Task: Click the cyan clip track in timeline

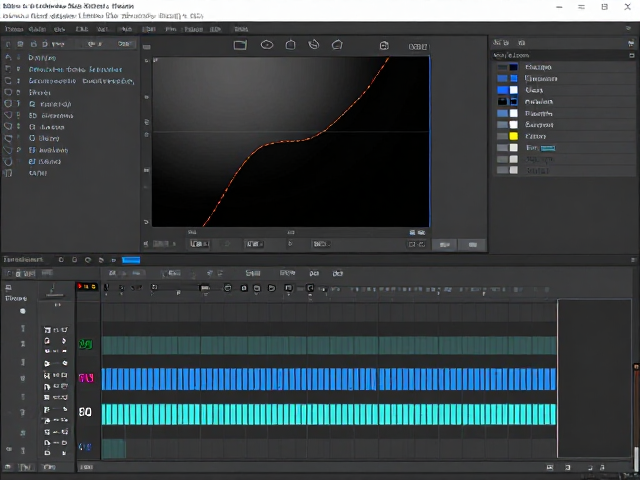Action: pos(329,414)
